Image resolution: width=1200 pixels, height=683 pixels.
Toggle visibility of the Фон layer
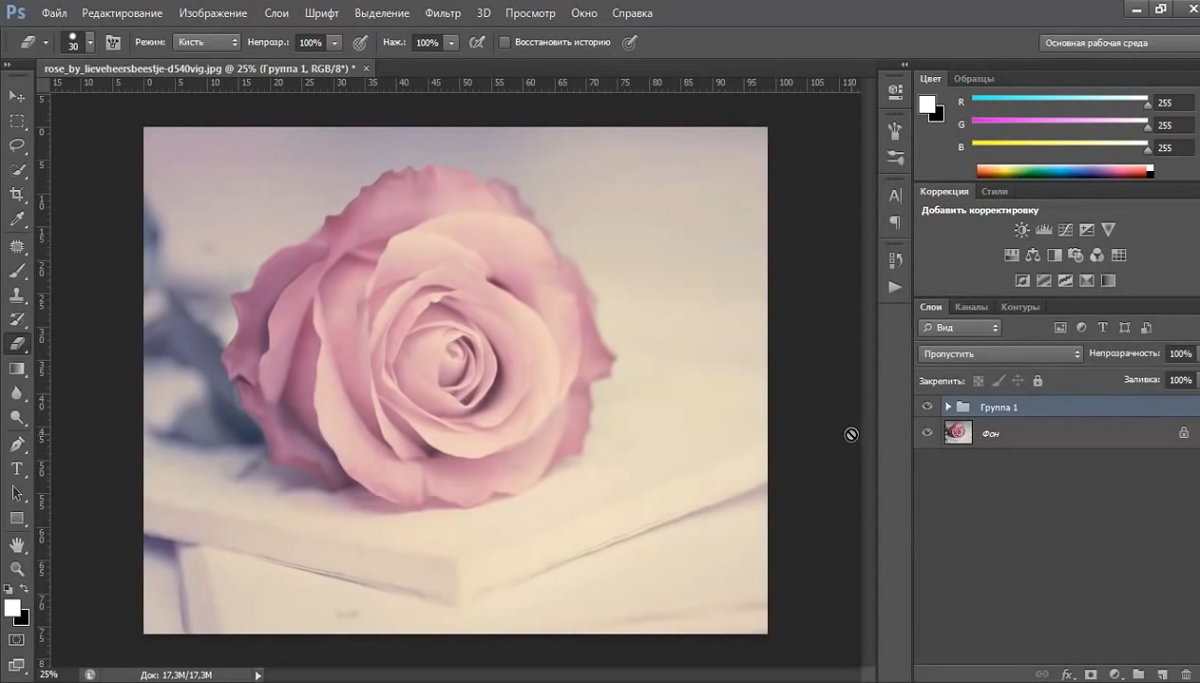(x=927, y=432)
